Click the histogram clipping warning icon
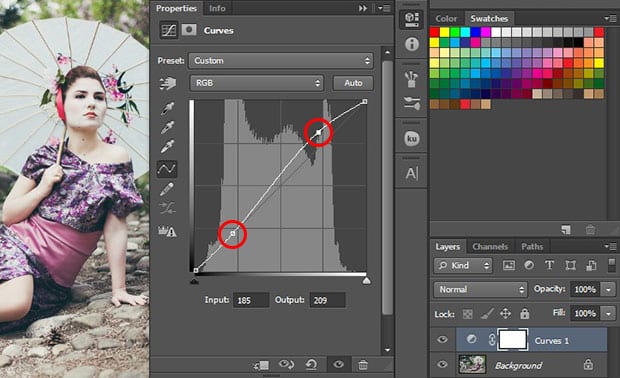 [167, 231]
